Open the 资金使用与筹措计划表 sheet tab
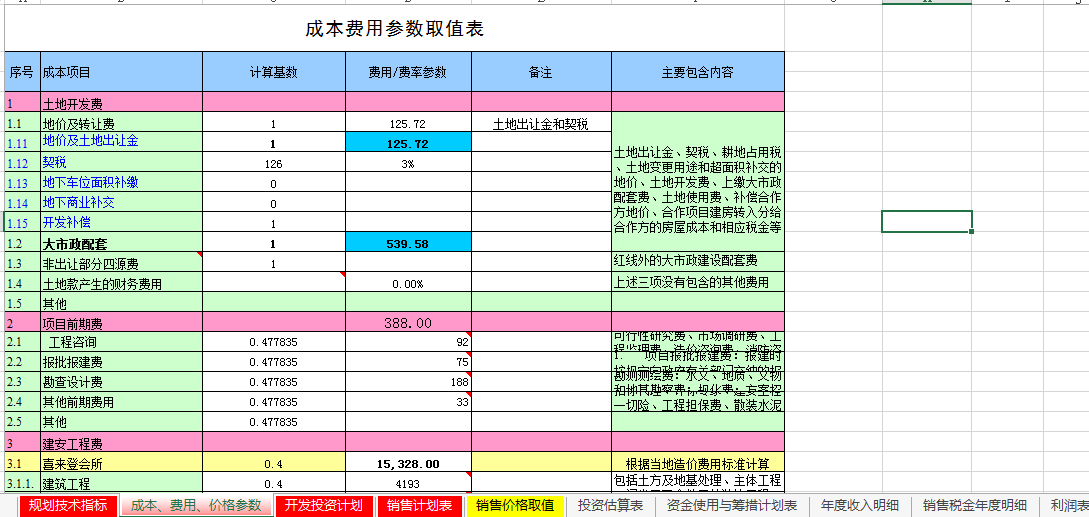The height and width of the screenshot is (517, 1089). tap(731, 505)
